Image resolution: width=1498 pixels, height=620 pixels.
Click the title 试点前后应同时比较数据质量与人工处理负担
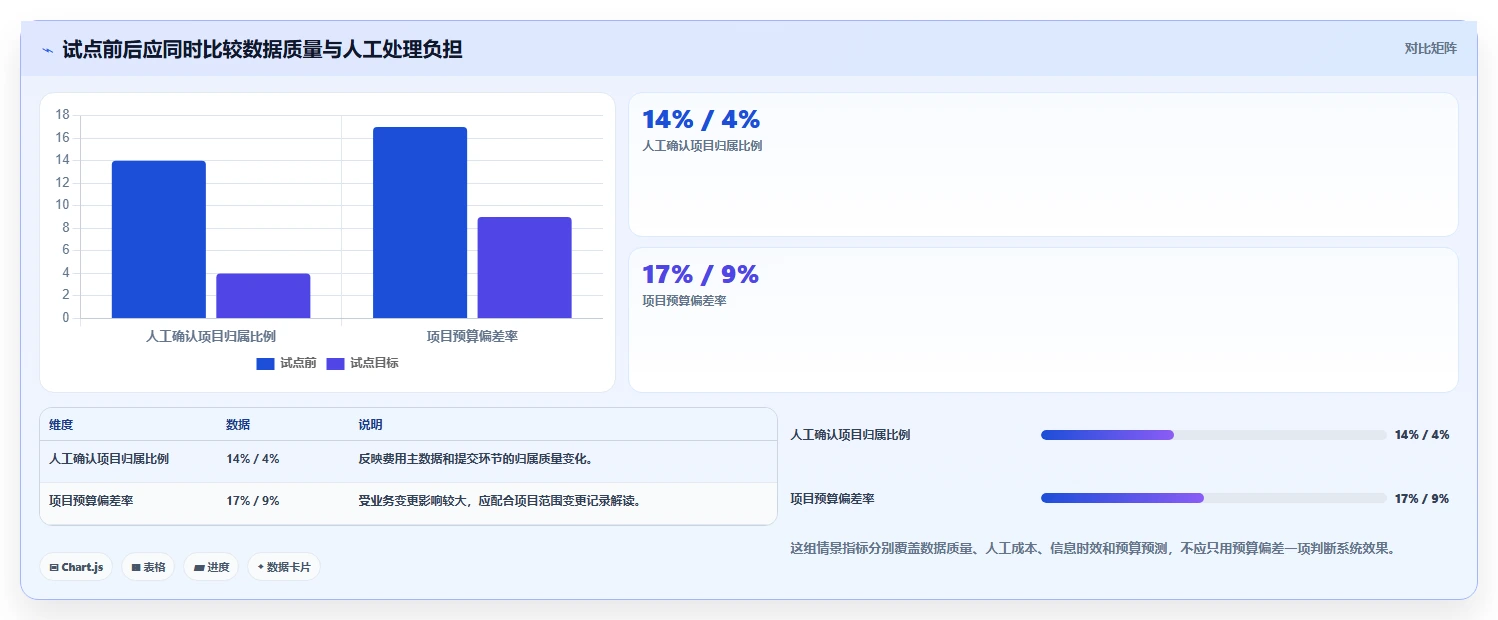262,49
